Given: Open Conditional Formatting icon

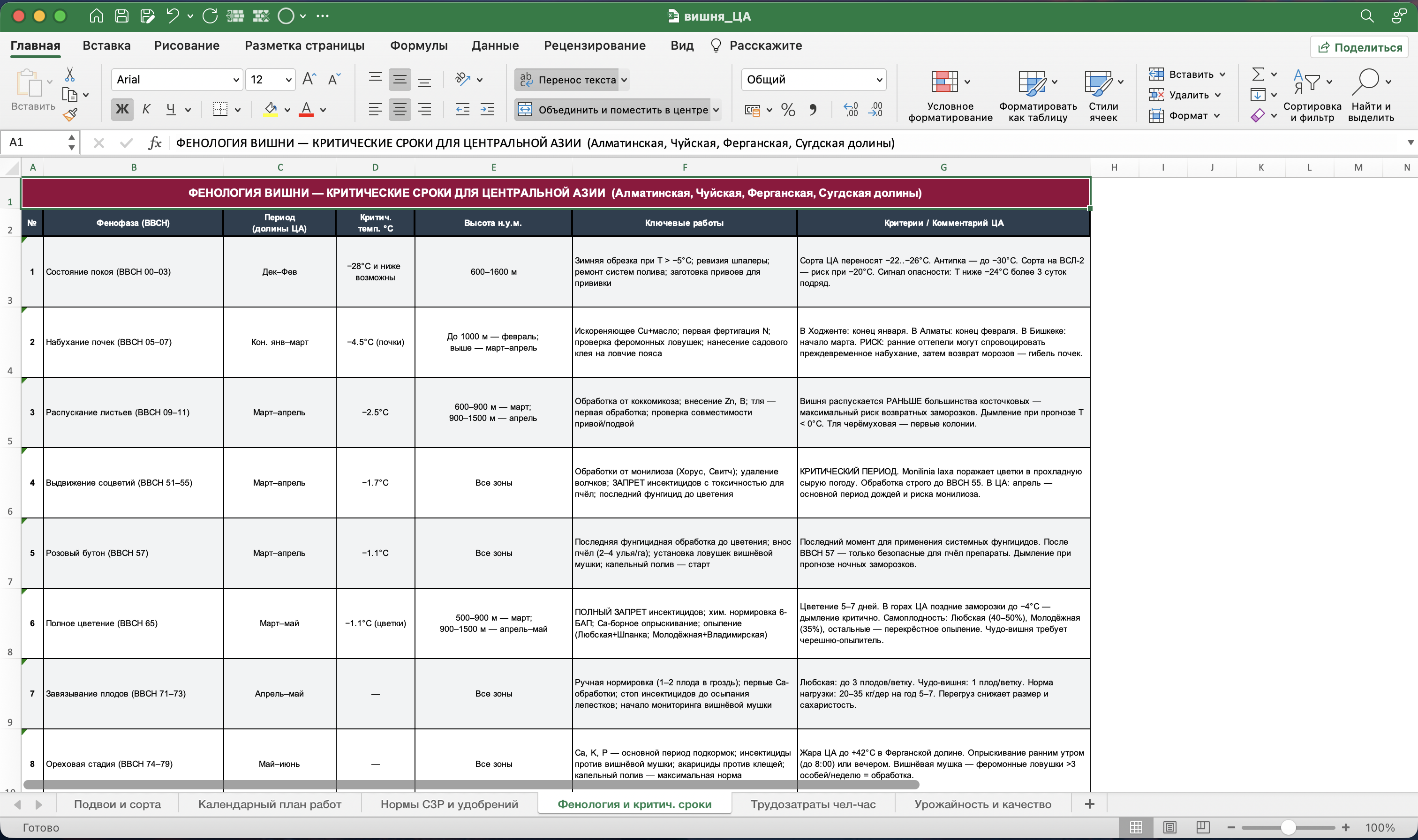Looking at the screenshot, I should (x=945, y=82).
